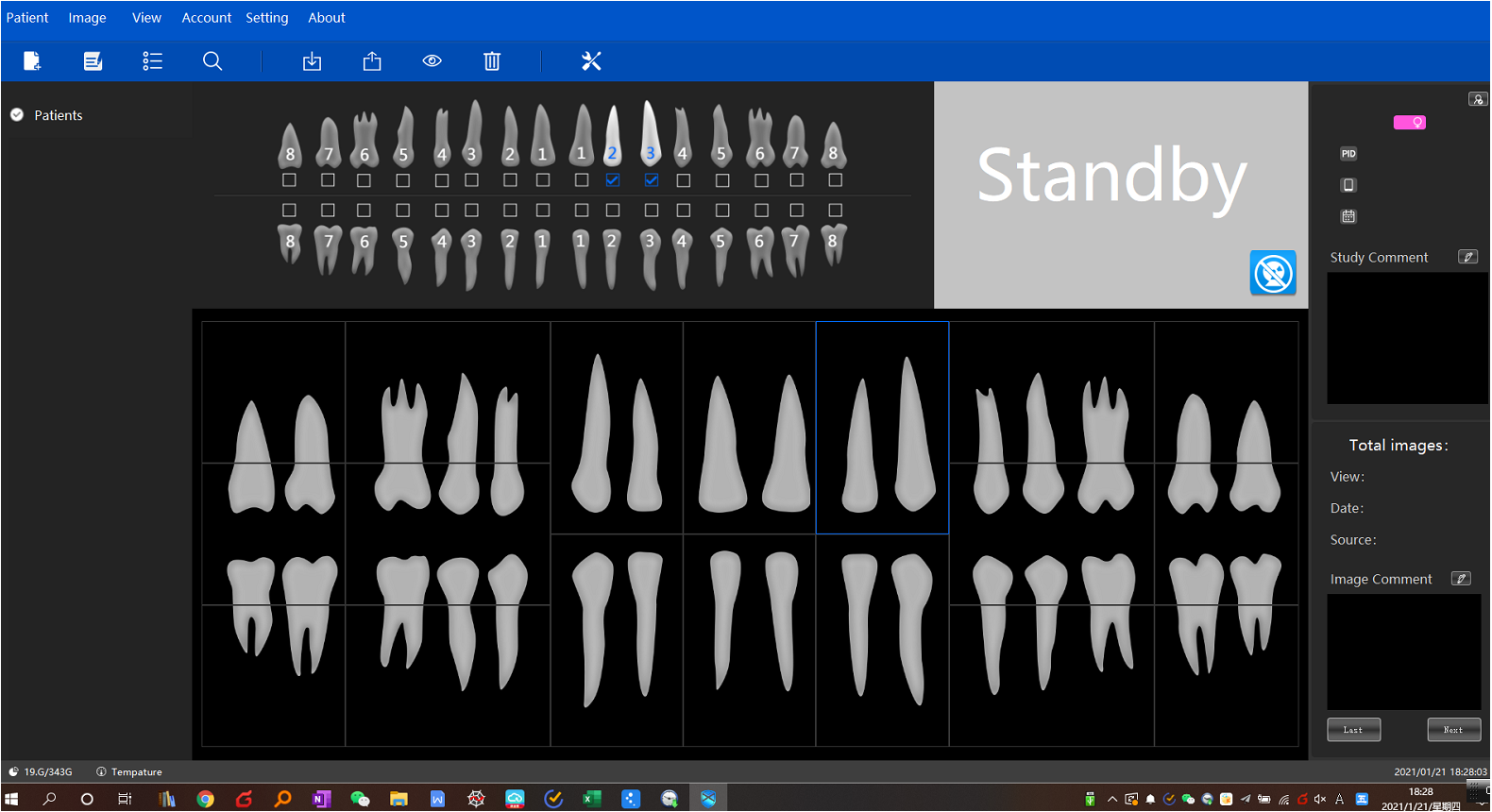This screenshot has height=812, width=1492.
Task: Edit the Study Comment with pencil icon
Action: pyautogui.click(x=1467, y=257)
